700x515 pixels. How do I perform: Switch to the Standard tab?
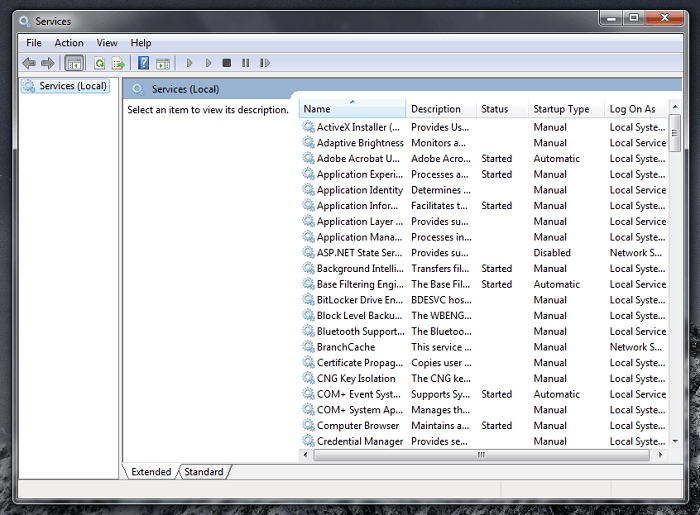point(204,471)
